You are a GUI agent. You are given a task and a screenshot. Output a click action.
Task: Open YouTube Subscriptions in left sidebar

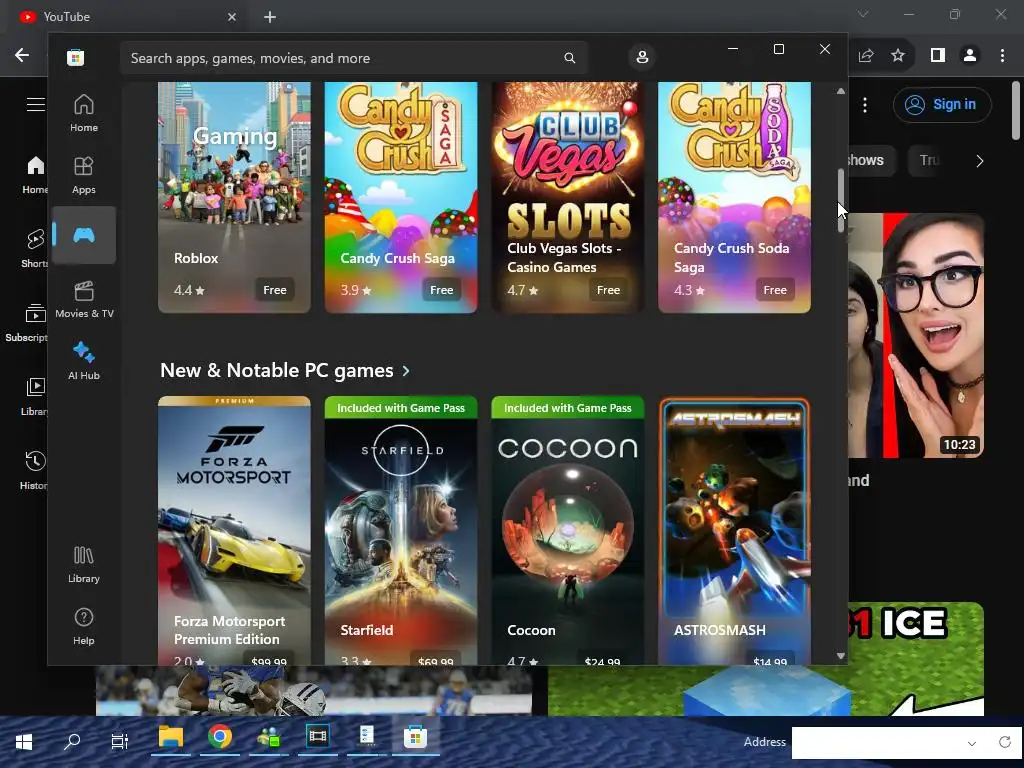click(27, 323)
